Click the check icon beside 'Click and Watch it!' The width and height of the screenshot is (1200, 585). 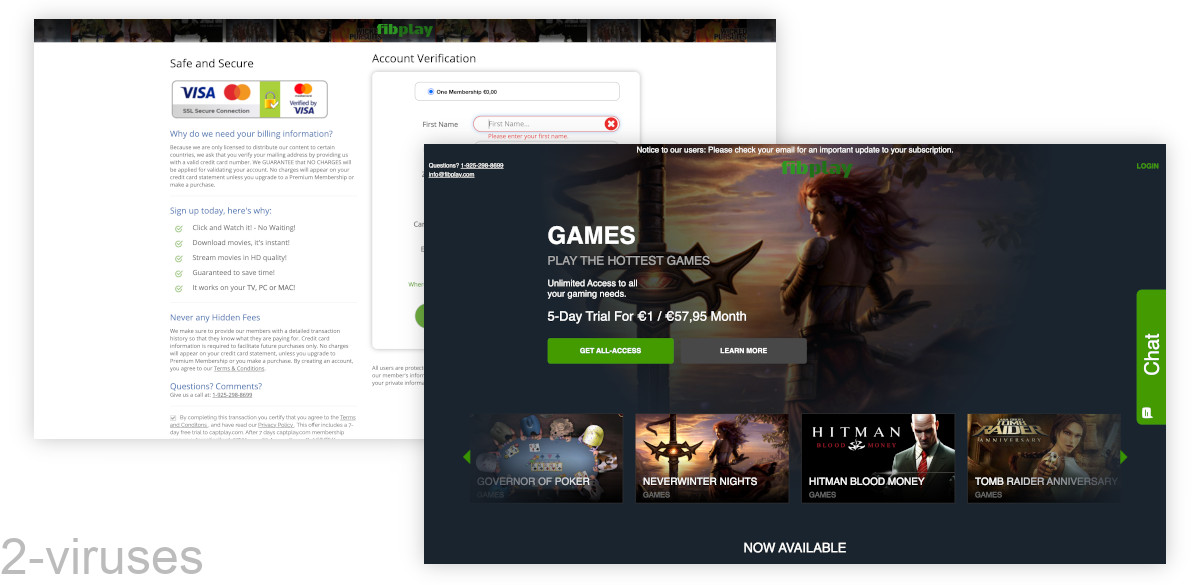[x=178, y=228]
